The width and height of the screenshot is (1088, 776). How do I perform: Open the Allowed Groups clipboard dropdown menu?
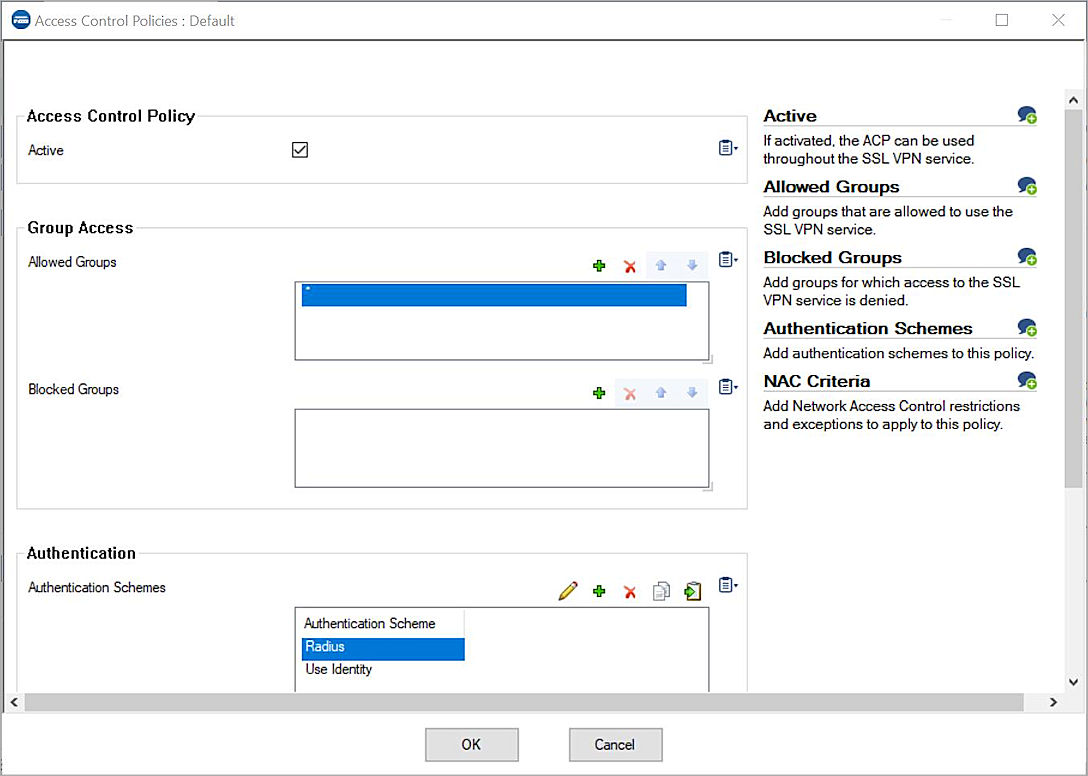727,261
